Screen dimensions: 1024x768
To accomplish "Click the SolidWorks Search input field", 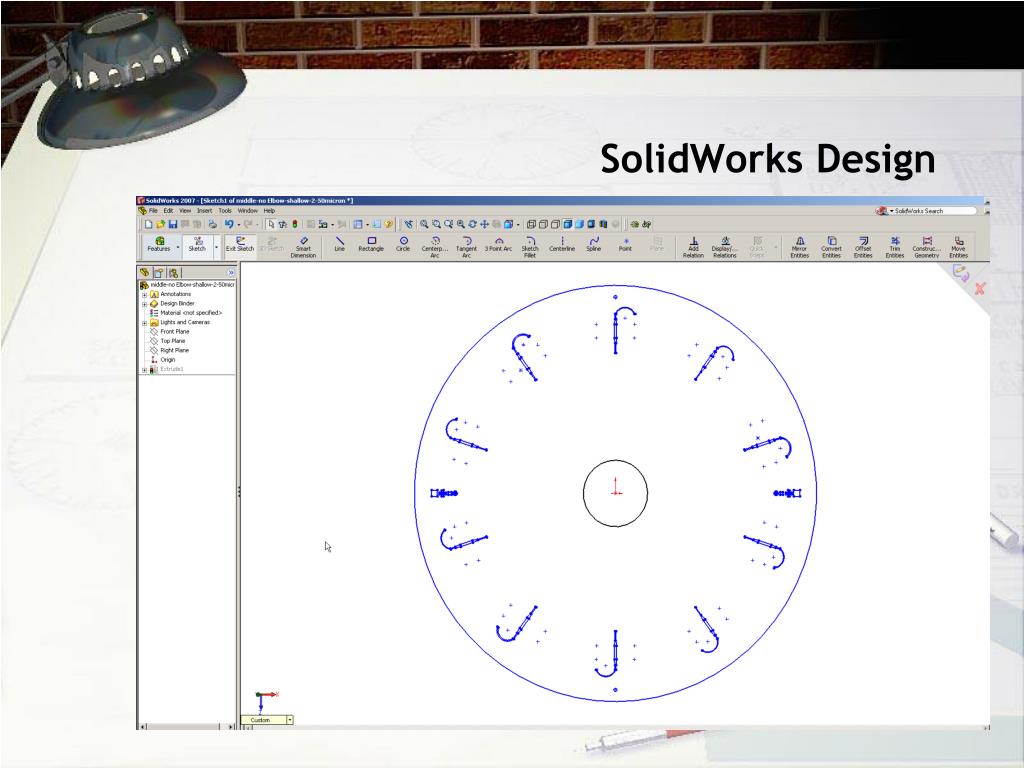I will pyautogui.click(x=933, y=211).
